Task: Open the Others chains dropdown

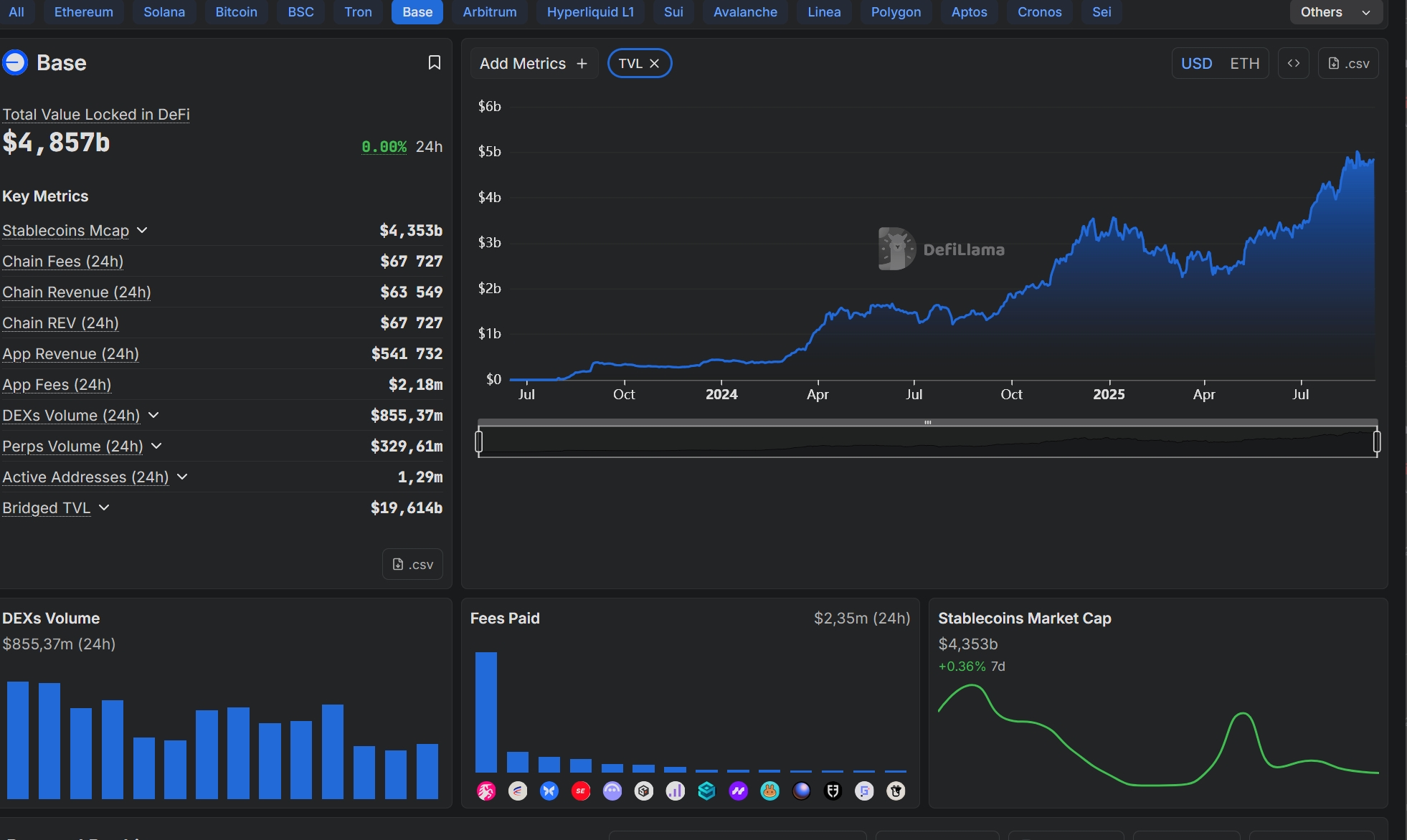Action: [x=1335, y=12]
